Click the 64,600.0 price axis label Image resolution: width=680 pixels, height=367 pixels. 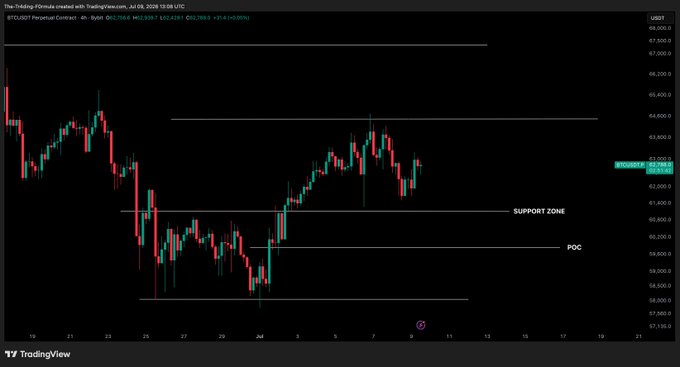[660, 116]
